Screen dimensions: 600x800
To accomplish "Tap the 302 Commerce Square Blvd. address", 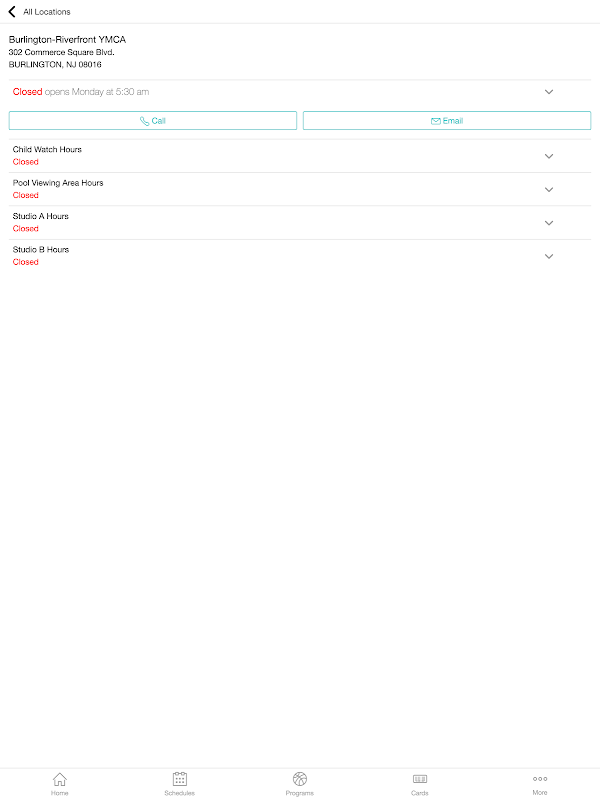I will 61,52.
